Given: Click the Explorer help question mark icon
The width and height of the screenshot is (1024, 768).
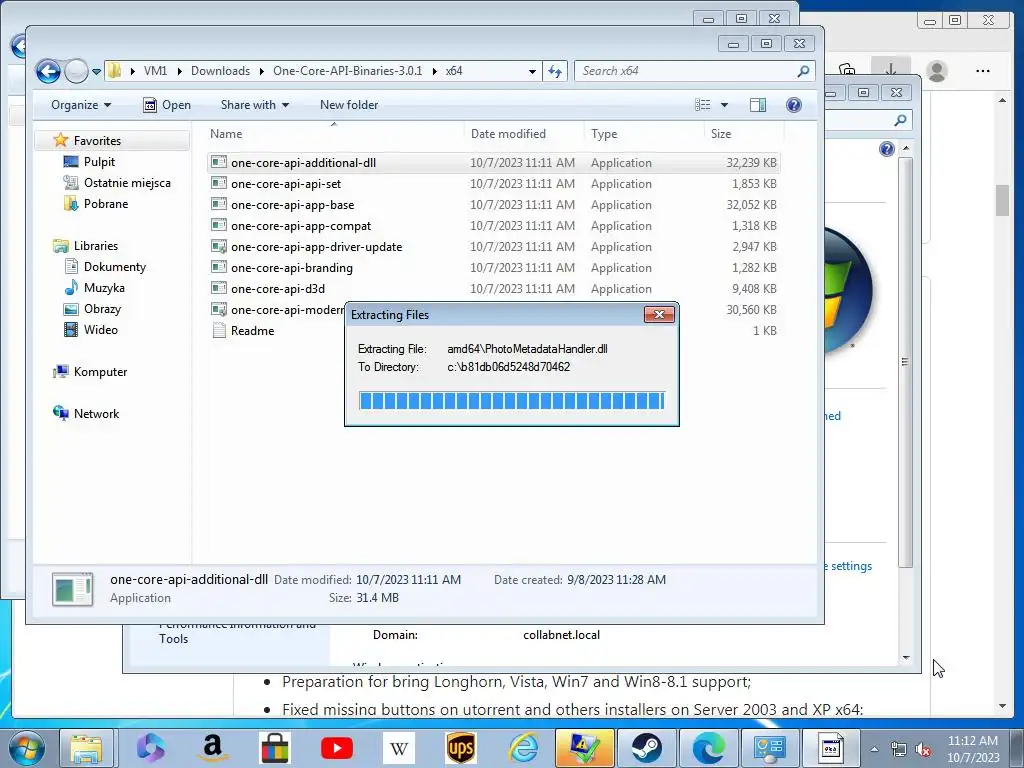Looking at the screenshot, I should 793,105.
